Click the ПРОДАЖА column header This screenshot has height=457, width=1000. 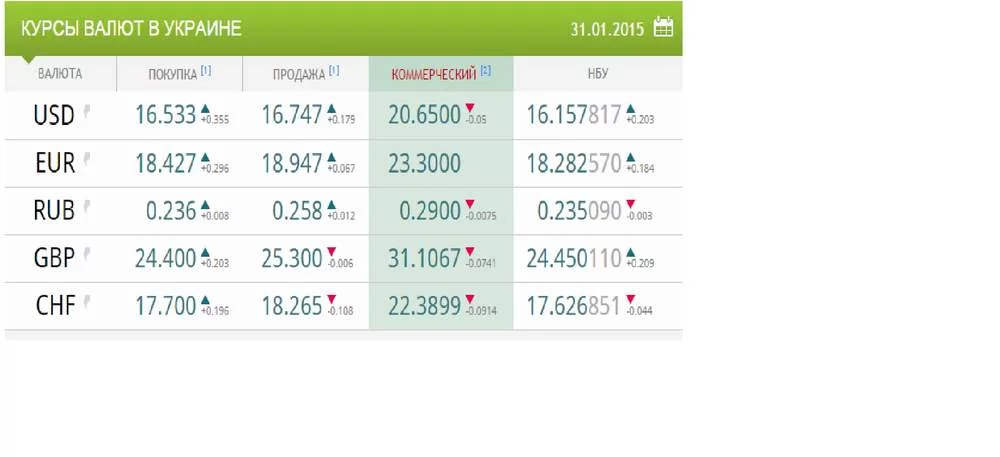(x=298, y=74)
